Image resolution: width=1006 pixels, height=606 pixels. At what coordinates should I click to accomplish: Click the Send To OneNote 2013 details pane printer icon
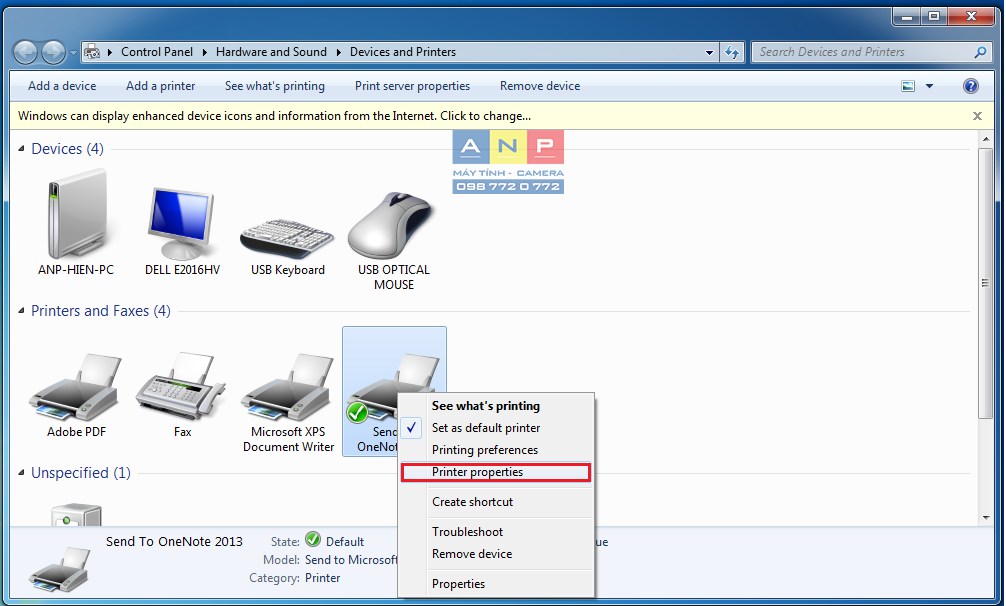[60, 569]
